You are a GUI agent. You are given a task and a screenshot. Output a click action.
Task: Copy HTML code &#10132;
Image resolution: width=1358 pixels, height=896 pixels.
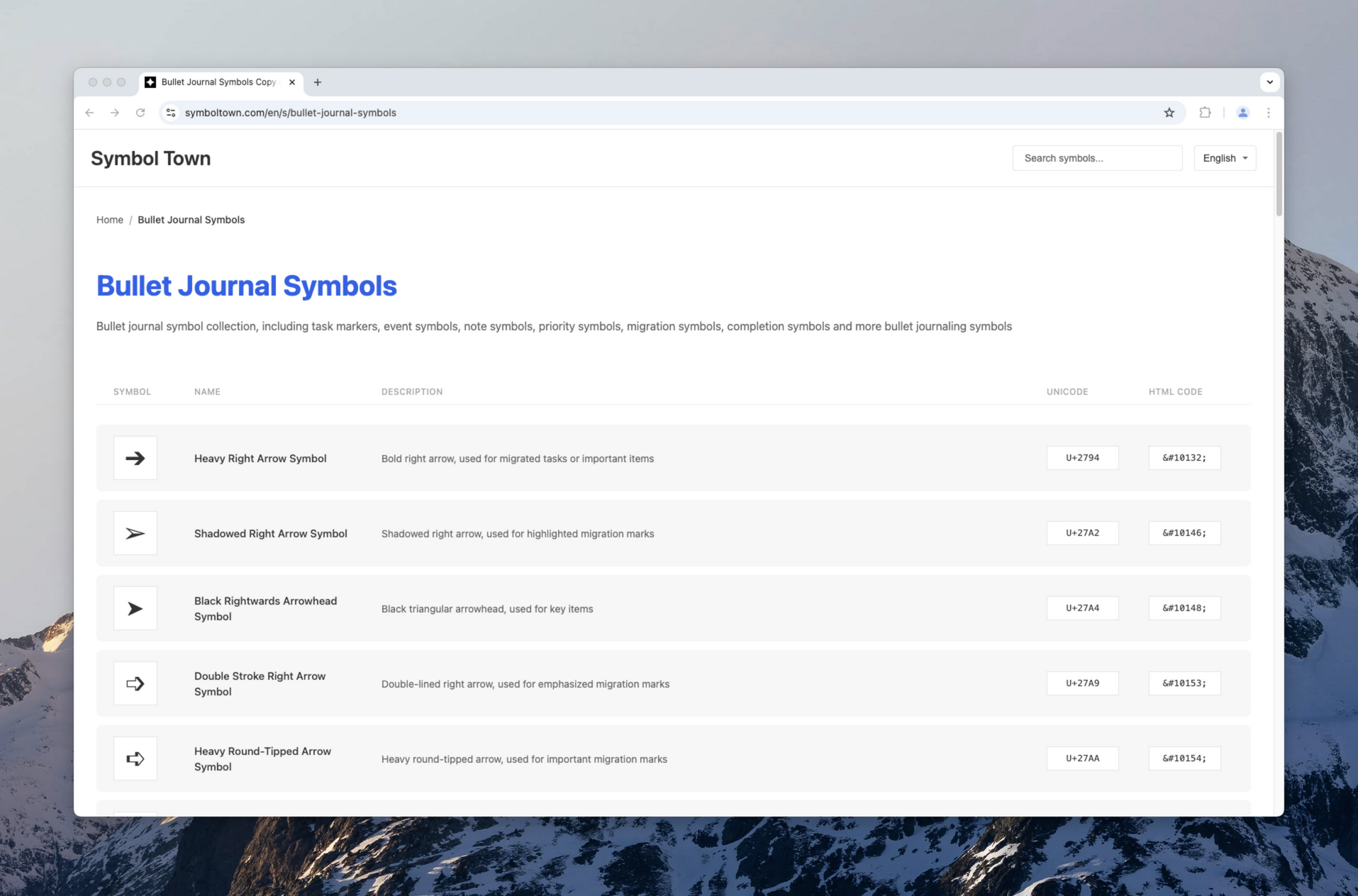[x=1184, y=458]
